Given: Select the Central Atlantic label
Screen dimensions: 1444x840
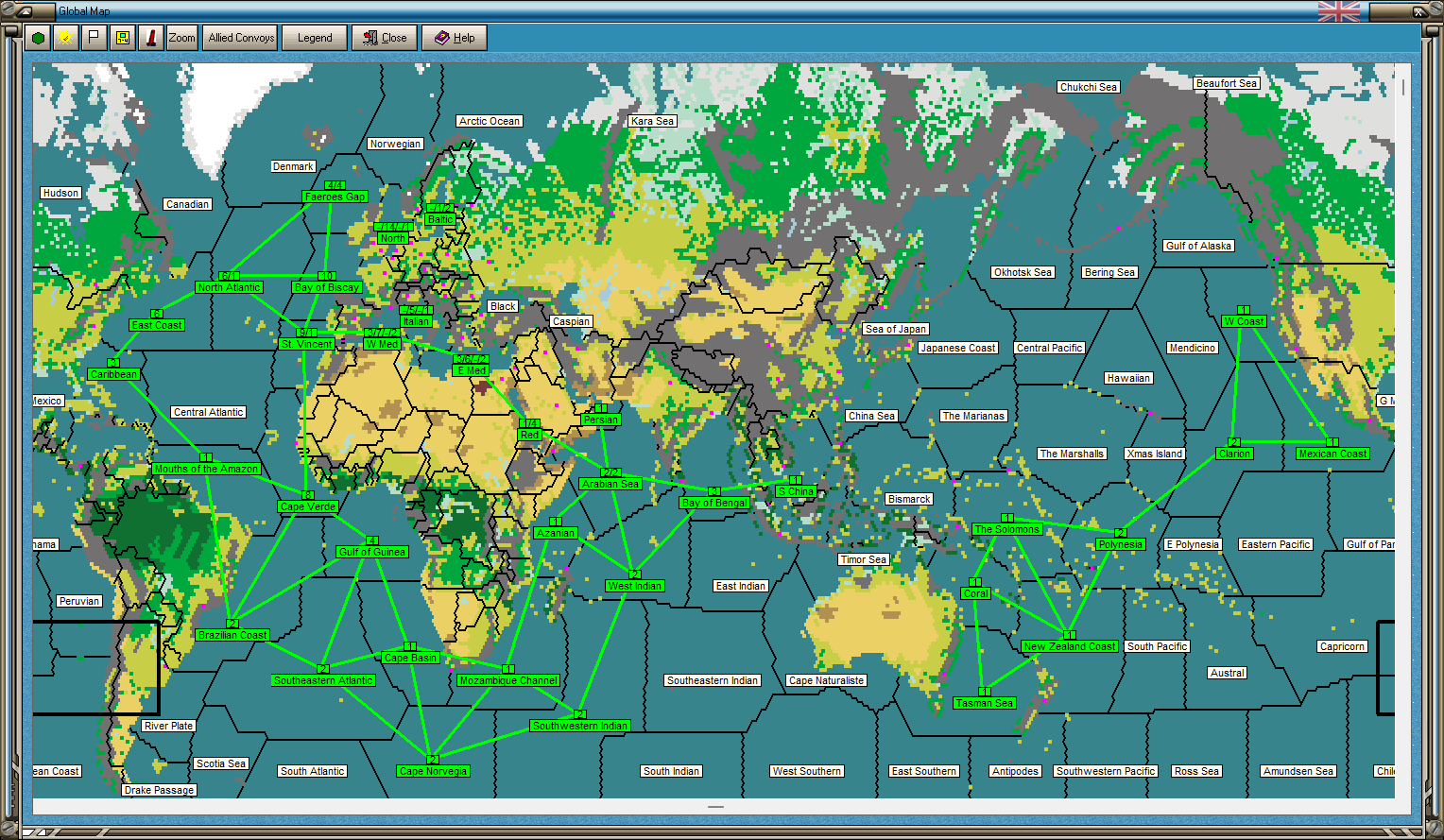Looking at the screenshot, I should [x=209, y=412].
